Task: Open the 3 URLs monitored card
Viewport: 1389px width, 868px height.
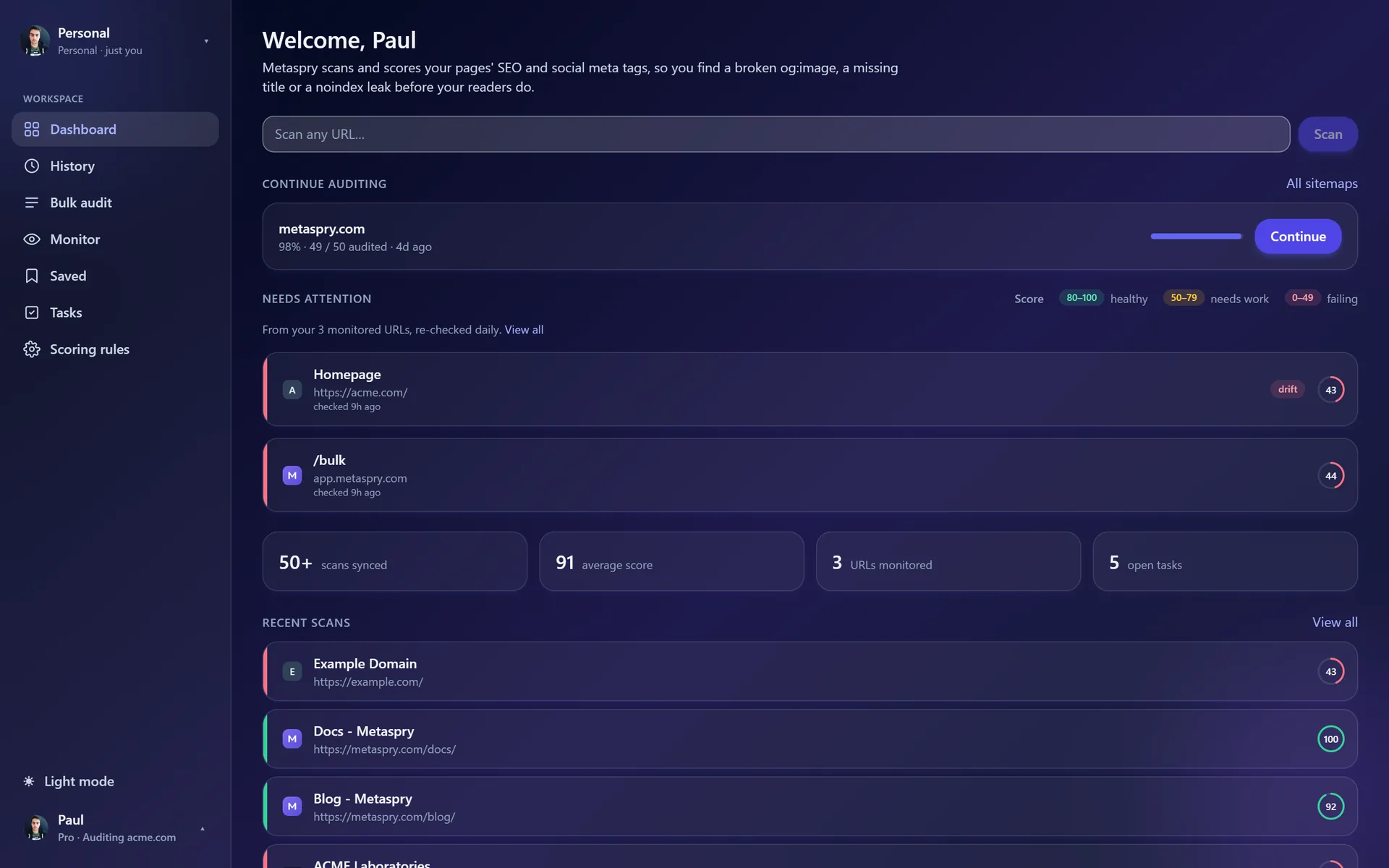Action: pos(948,561)
